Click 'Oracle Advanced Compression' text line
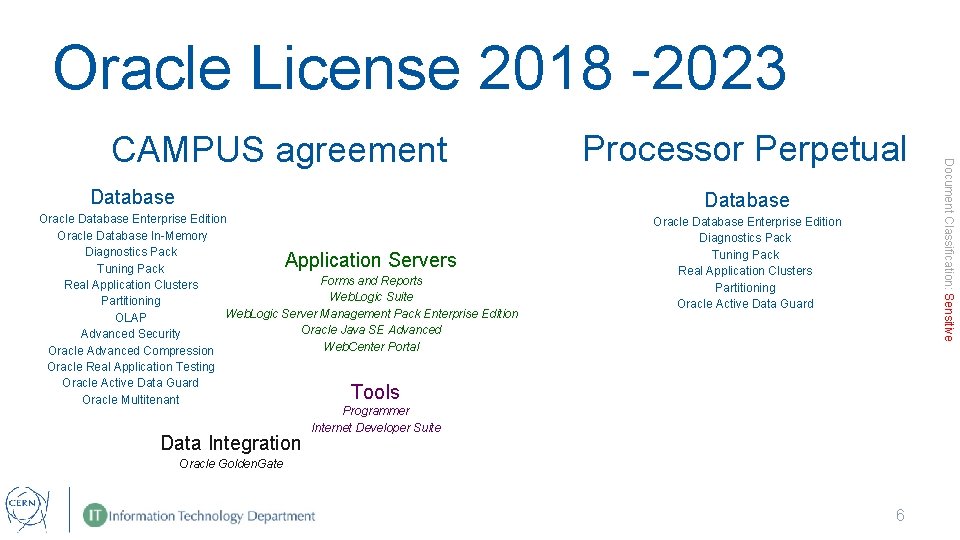Image resolution: width=960 pixels, height=540 pixels. point(131,351)
